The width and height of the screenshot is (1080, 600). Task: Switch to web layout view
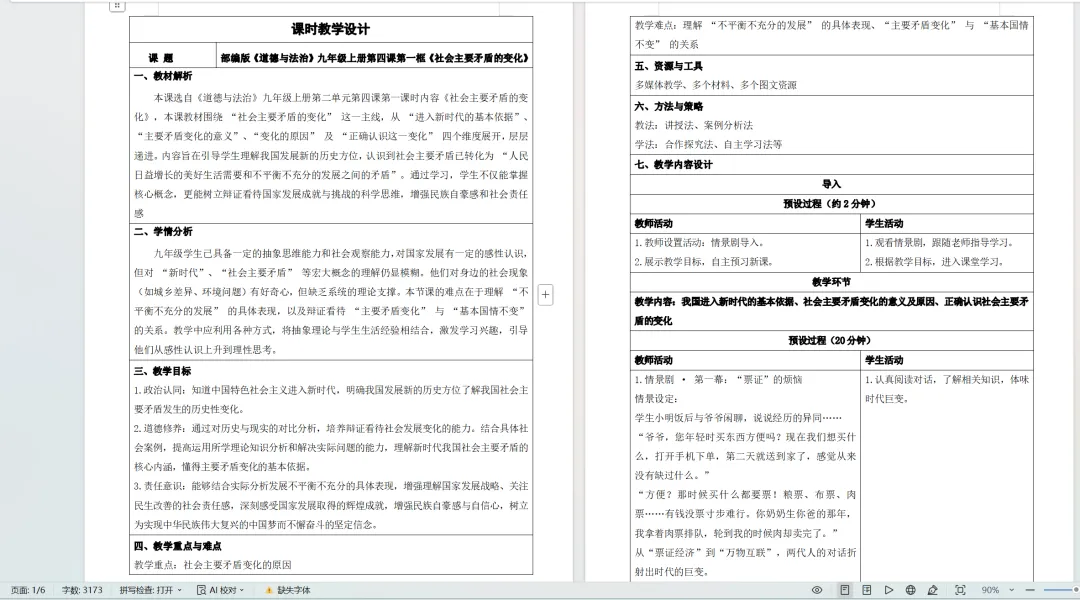coord(911,590)
